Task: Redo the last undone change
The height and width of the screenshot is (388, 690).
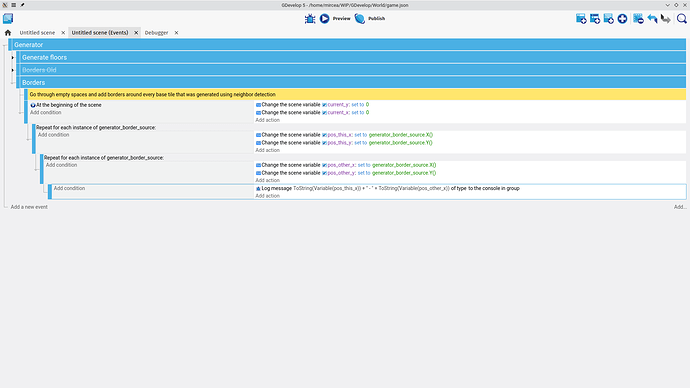Action: point(666,18)
